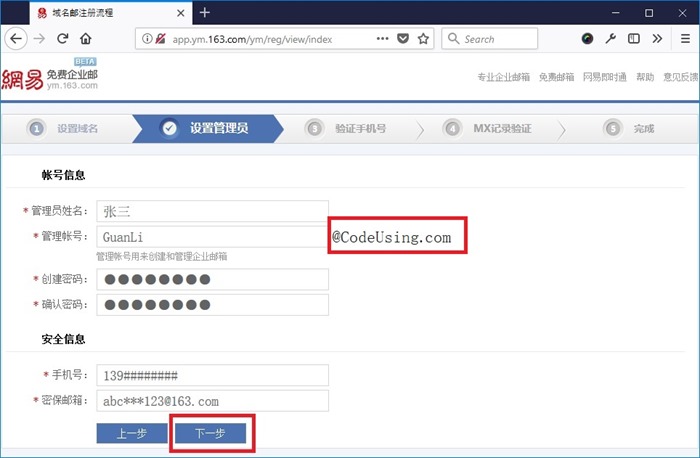Open developer tools wrench icon
The width and height of the screenshot is (700, 458).
[610, 39]
